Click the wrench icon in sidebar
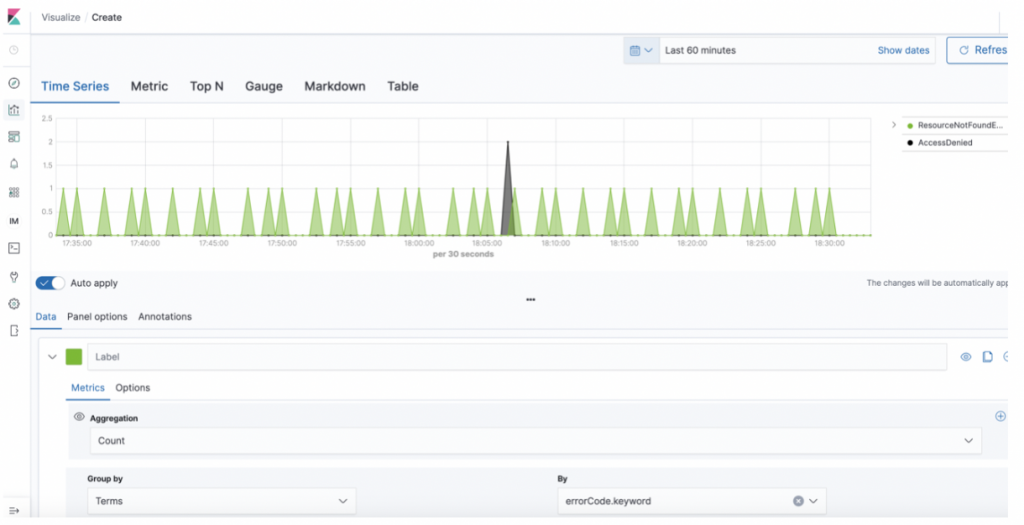Image resolution: width=1024 pixels, height=525 pixels. (x=14, y=276)
